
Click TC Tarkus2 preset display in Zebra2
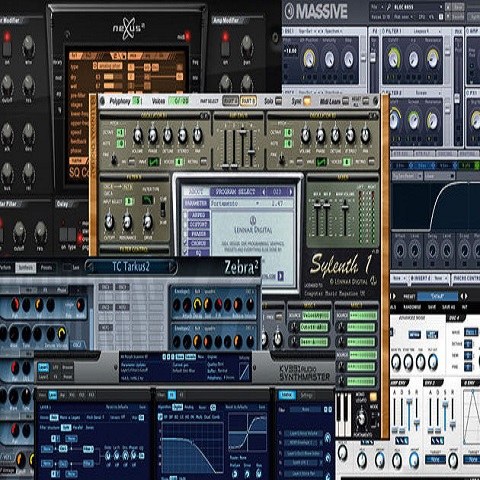pyautogui.click(x=131, y=267)
